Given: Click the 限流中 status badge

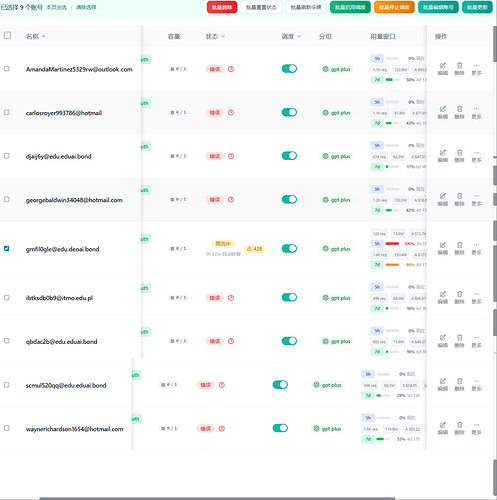Looking at the screenshot, I should coord(223,244).
